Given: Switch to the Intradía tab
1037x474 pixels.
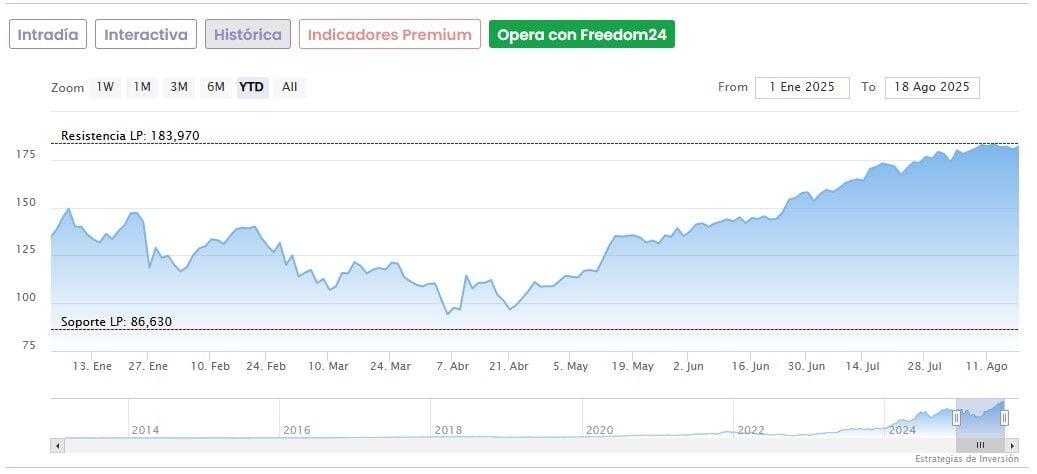Looking at the screenshot, I should click(x=48, y=35).
